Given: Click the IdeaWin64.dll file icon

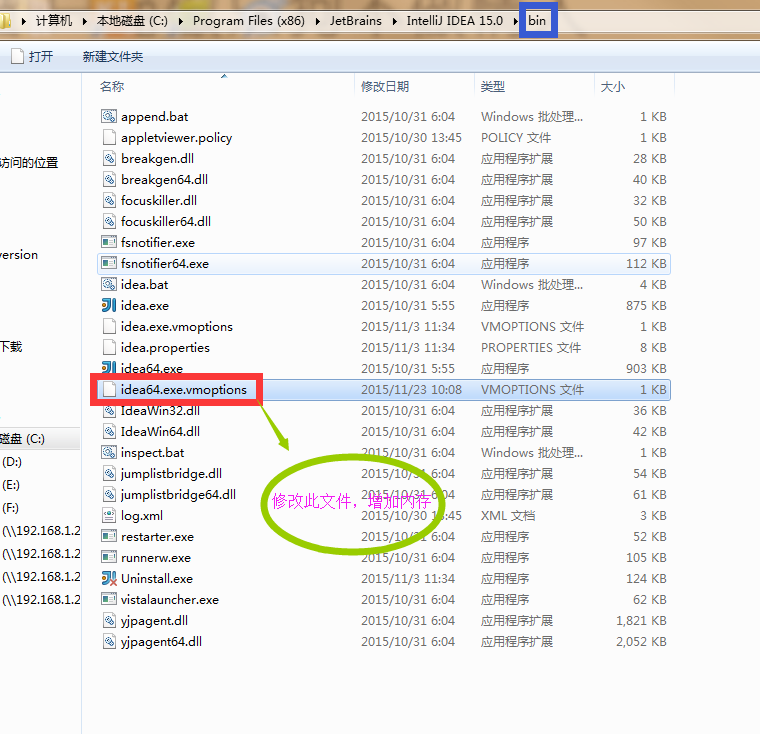Looking at the screenshot, I should pos(109,431).
